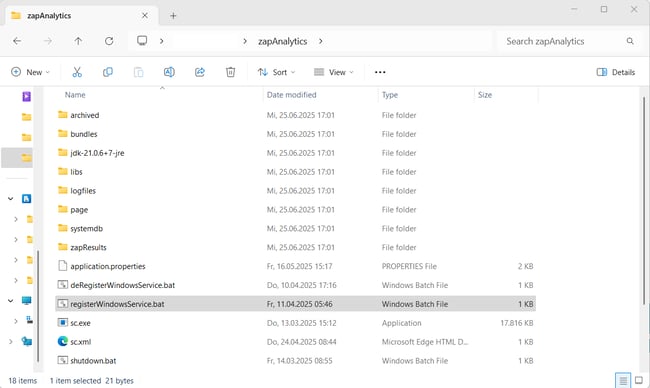Viewport: 650px width, 388px height.
Task: Collapse the blue app sidebar section chevron
Action: pyautogui.click(x=11, y=199)
